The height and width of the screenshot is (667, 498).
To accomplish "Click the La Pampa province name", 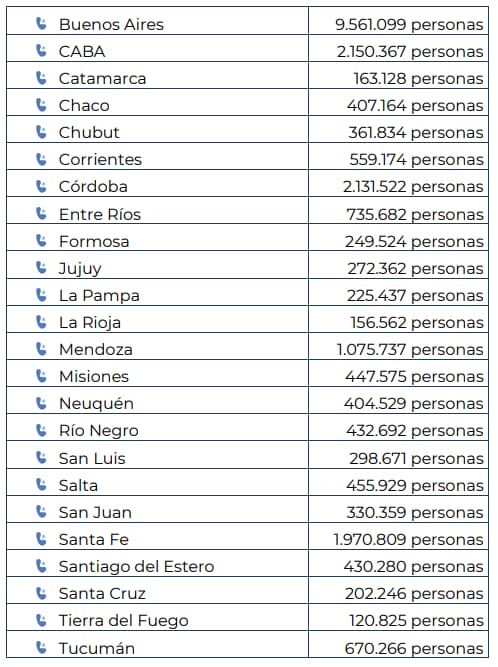I will click(x=99, y=296).
